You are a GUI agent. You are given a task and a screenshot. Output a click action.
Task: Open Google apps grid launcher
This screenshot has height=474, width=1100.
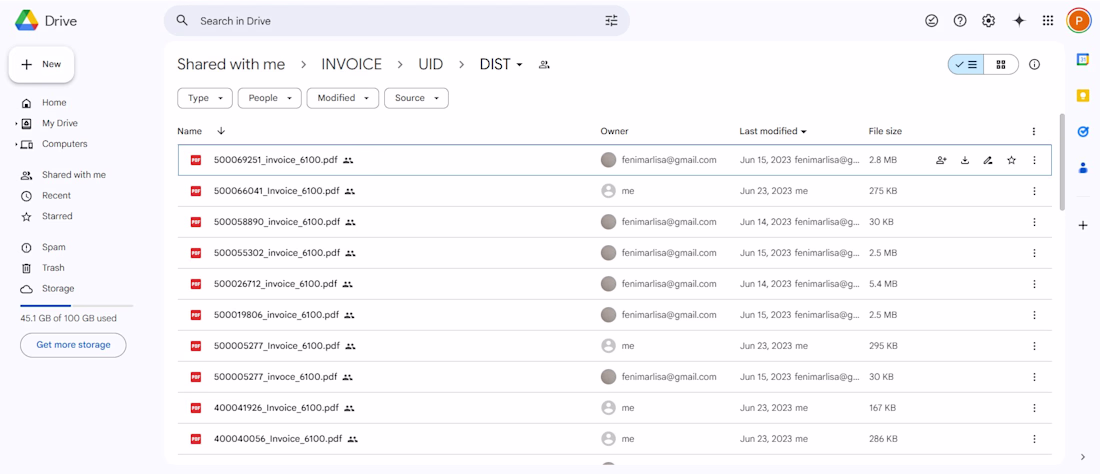1048,21
